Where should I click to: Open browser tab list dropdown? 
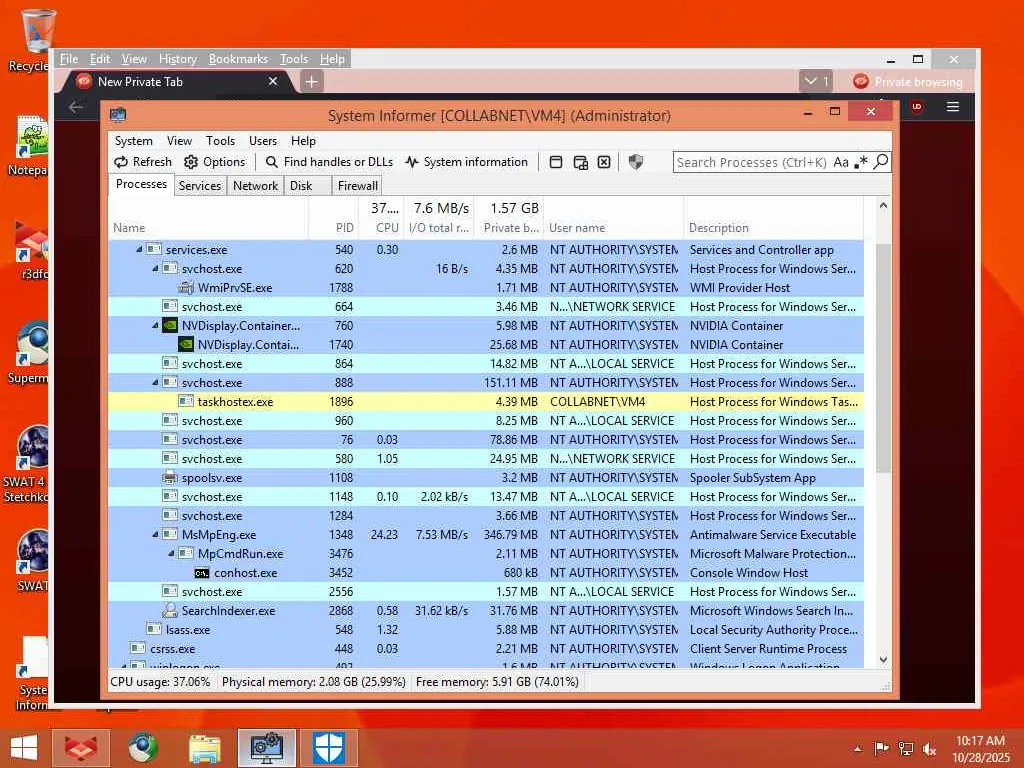pyautogui.click(x=816, y=82)
